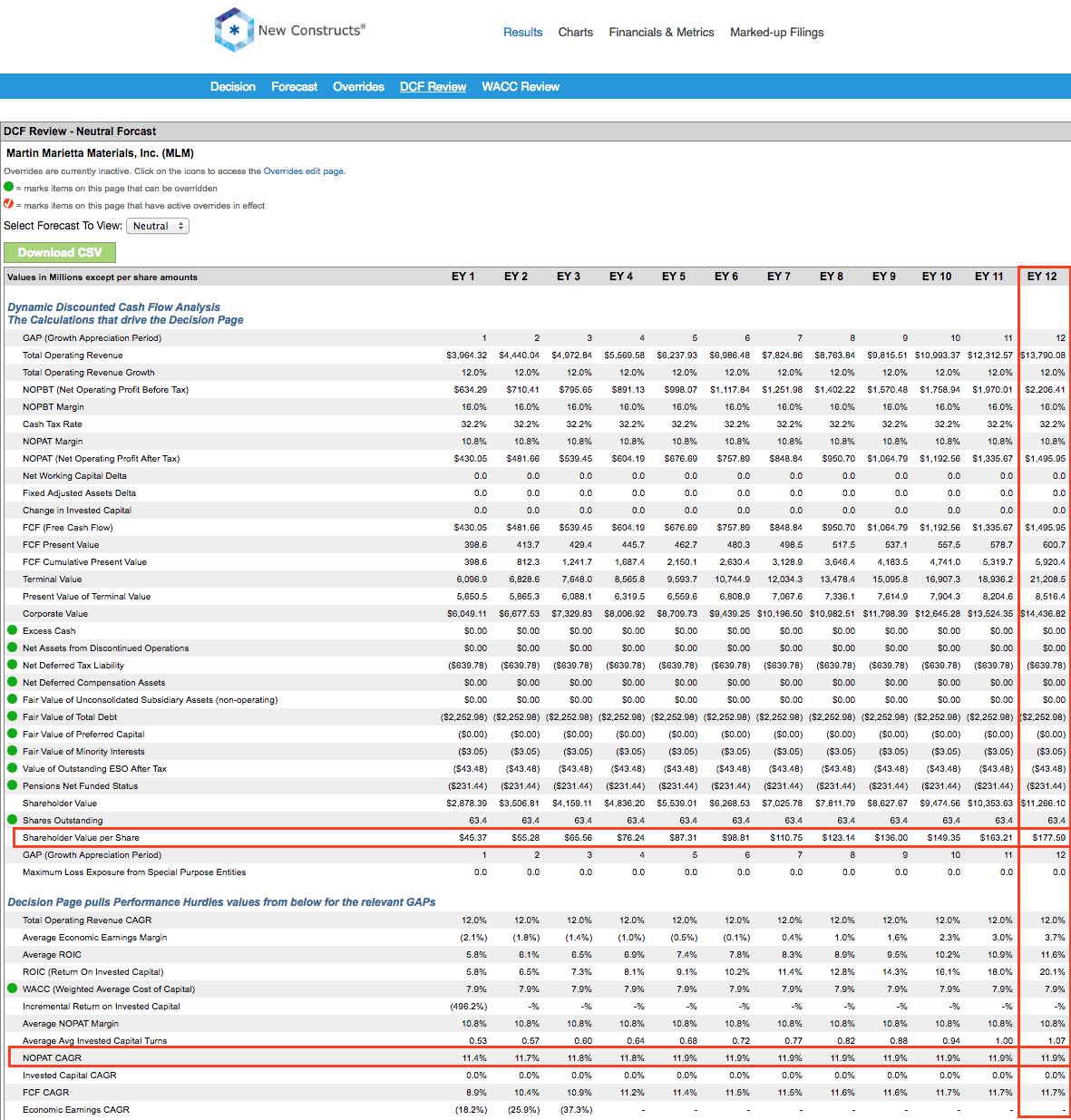
Task: Switch to the Decision tab
Action: point(233,87)
